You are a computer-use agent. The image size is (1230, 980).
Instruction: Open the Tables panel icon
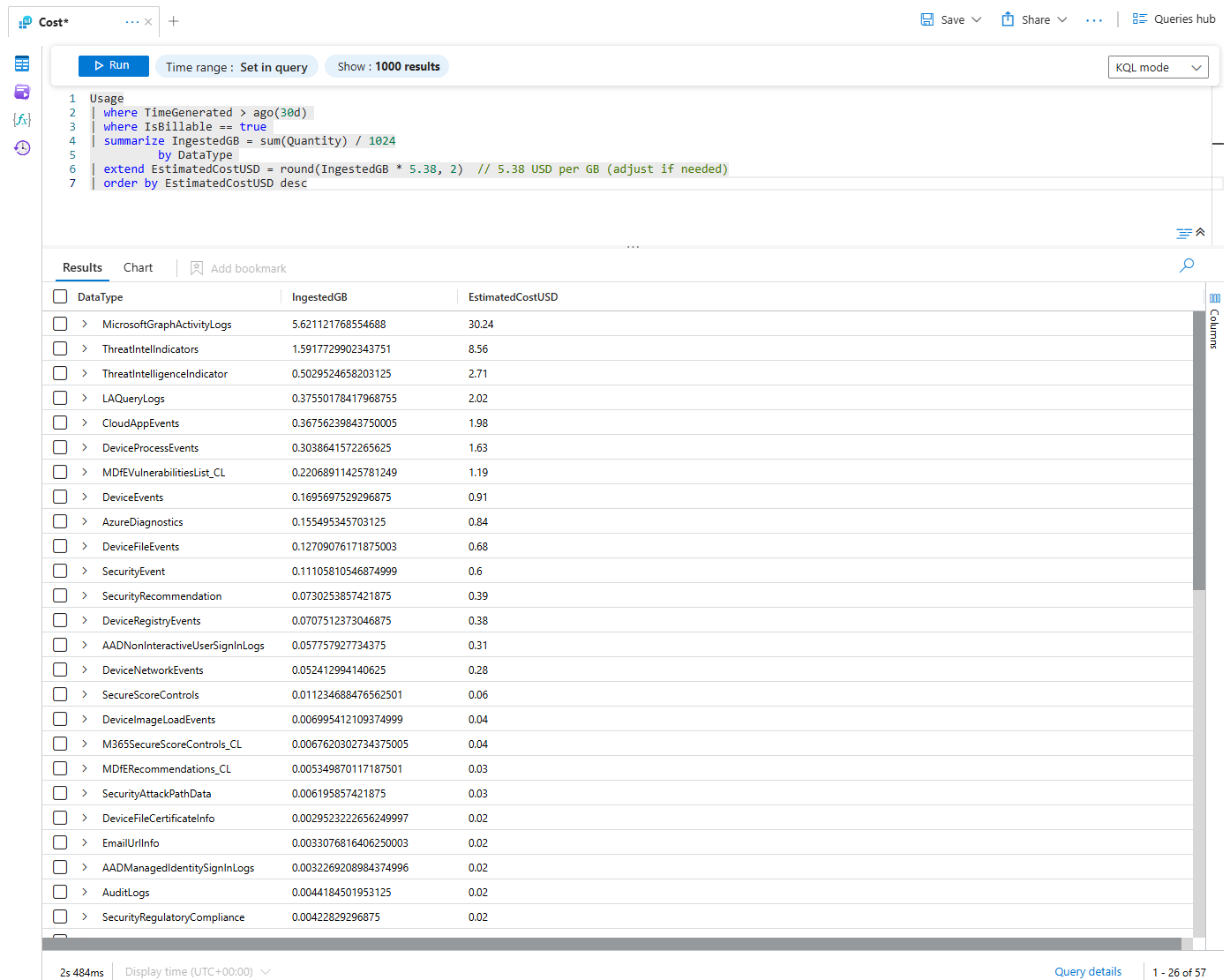click(x=22, y=64)
